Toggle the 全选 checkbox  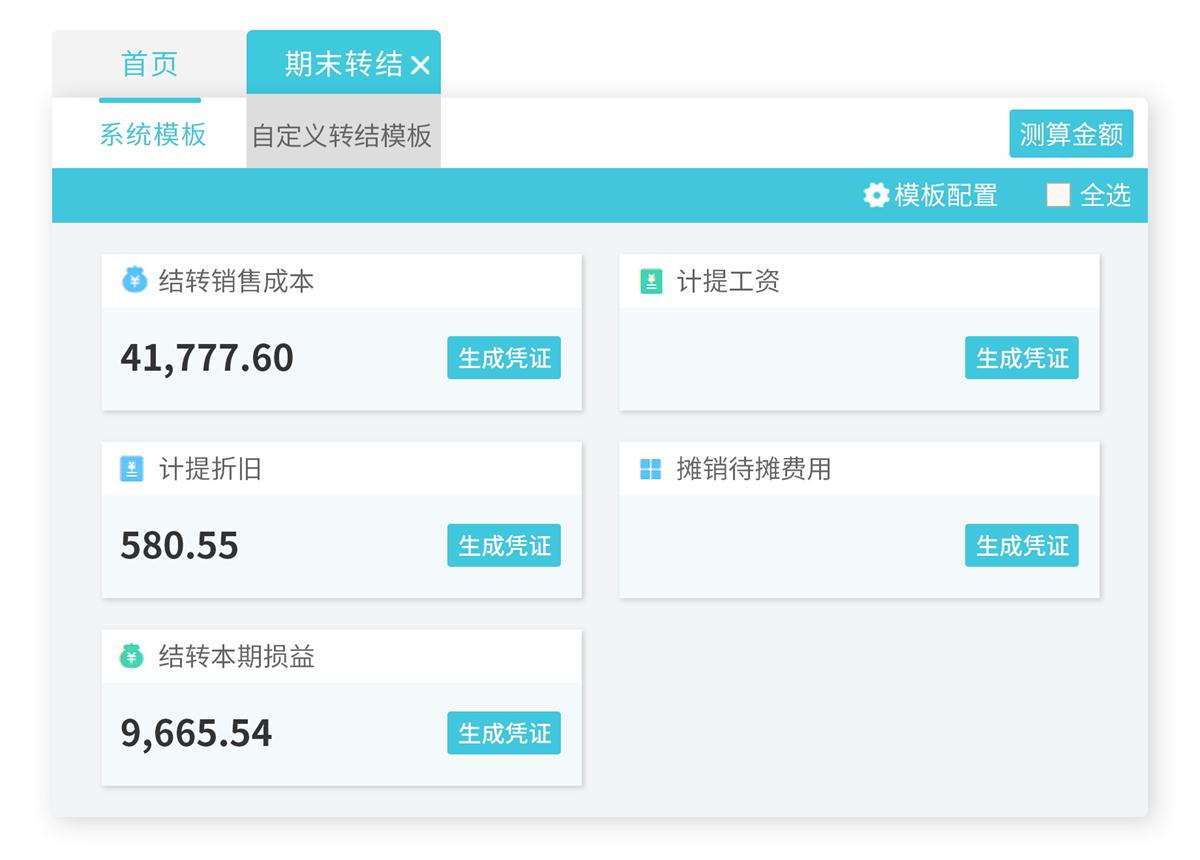point(1058,195)
